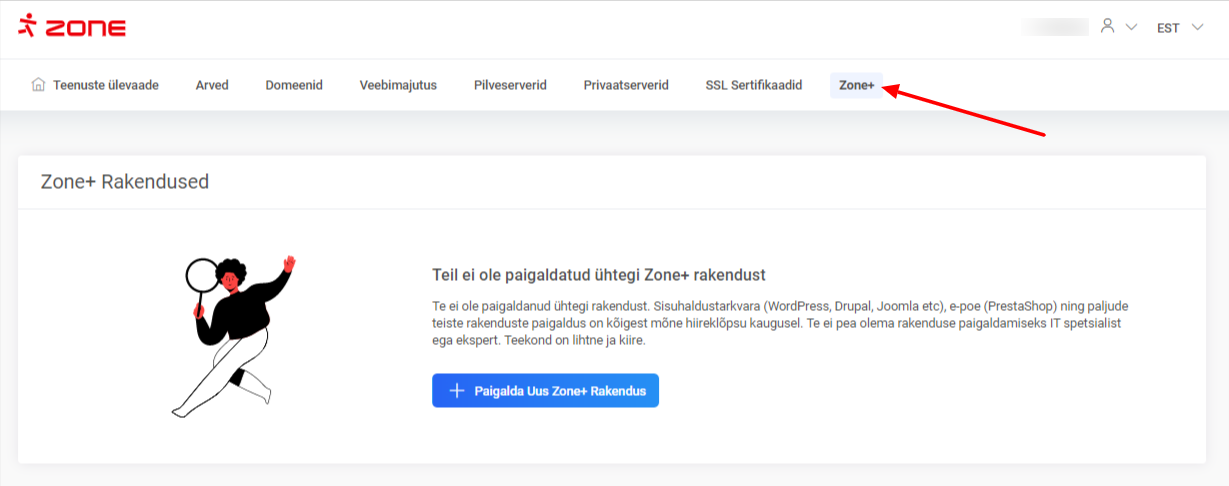Click the 'Teil ei ole paigaldatud' heading
Viewport: 1229px width, 486px height.
[598, 275]
